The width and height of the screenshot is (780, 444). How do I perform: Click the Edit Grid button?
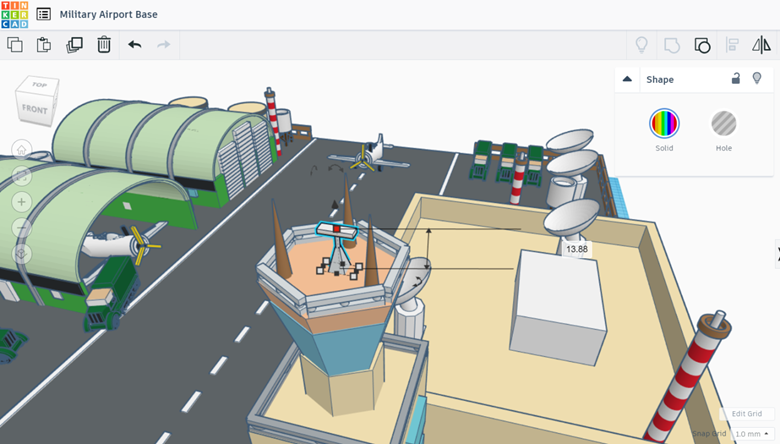[747, 414]
